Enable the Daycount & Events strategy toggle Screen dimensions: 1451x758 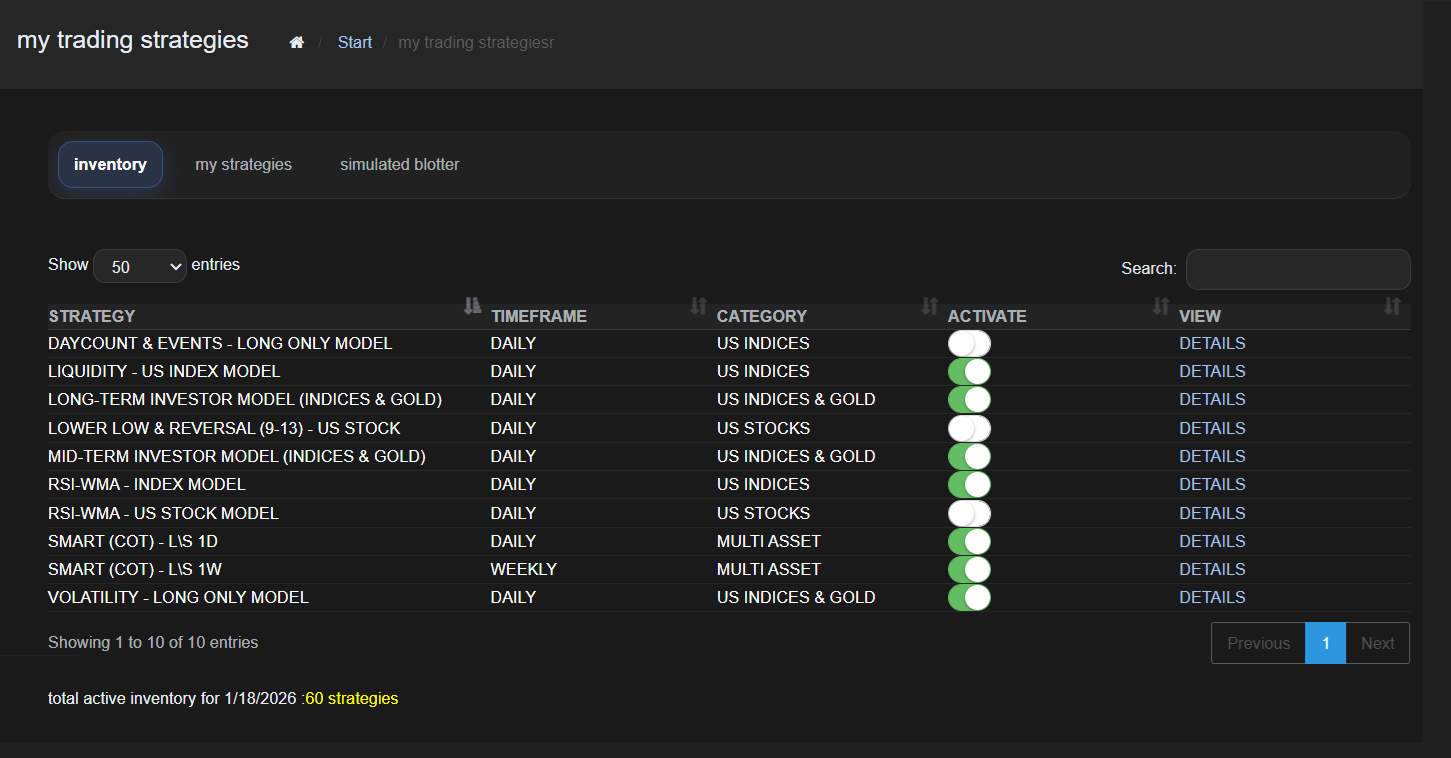pyautogui.click(x=969, y=344)
